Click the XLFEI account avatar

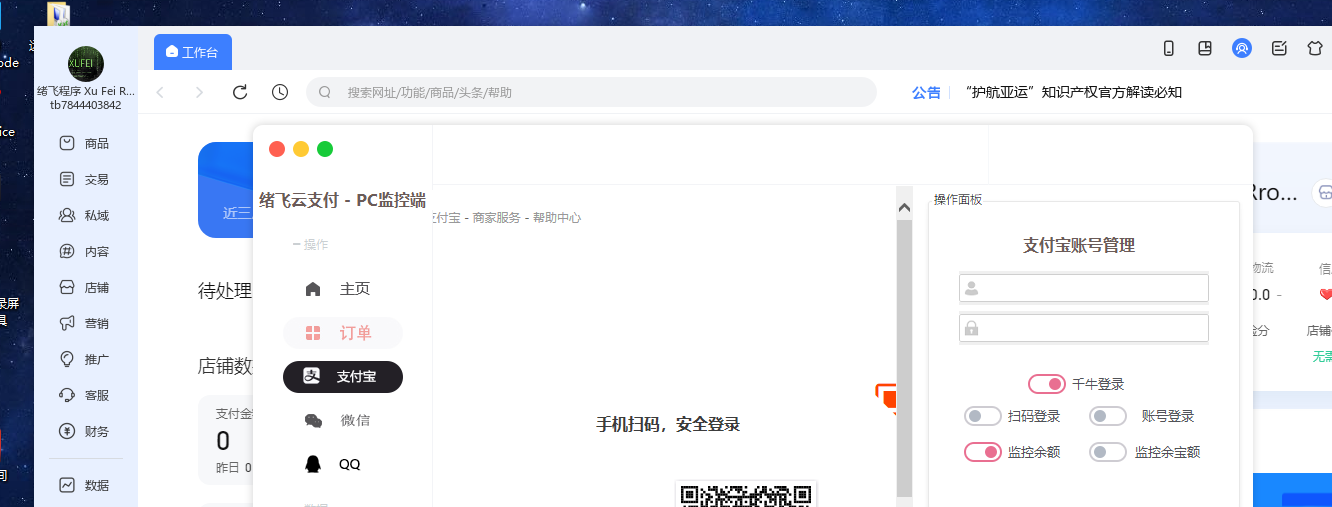pos(85,63)
